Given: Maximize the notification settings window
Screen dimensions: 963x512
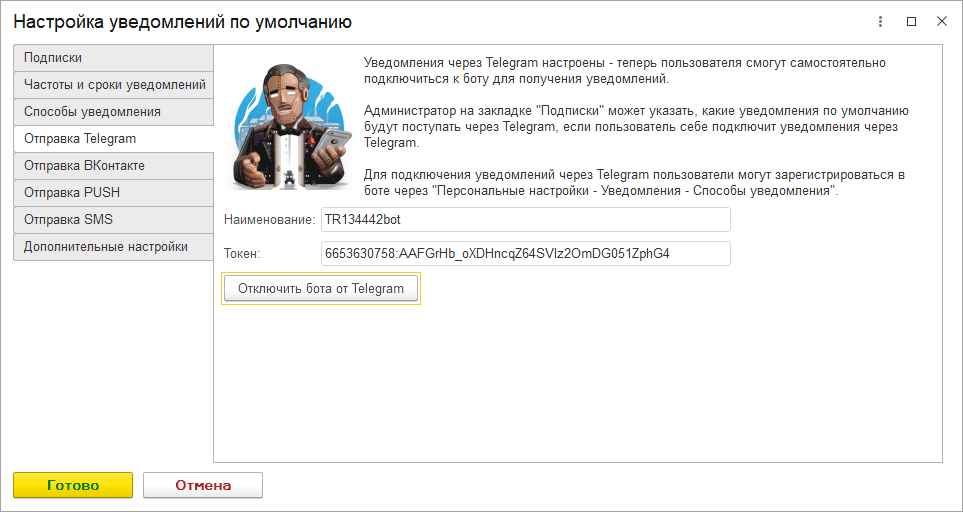Looking at the screenshot, I should (x=911, y=22).
